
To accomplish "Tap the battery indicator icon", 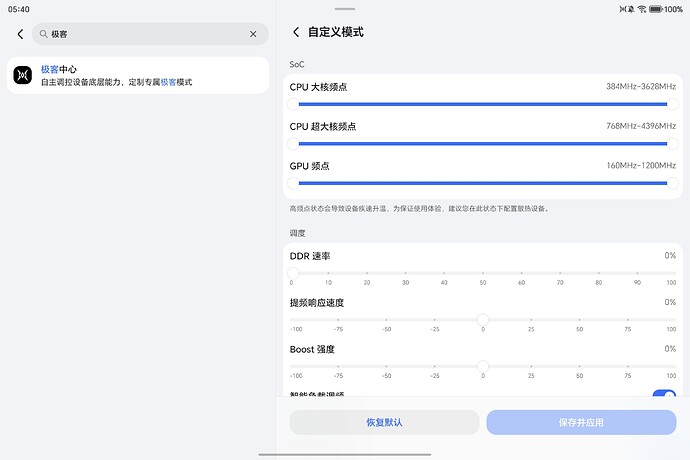I will (655, 8).
